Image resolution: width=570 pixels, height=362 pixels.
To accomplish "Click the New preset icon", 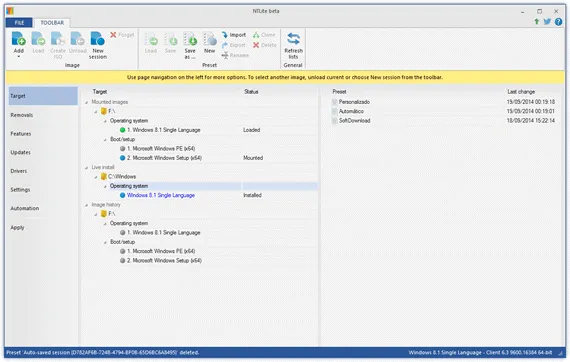I will (x=209, y=39).
